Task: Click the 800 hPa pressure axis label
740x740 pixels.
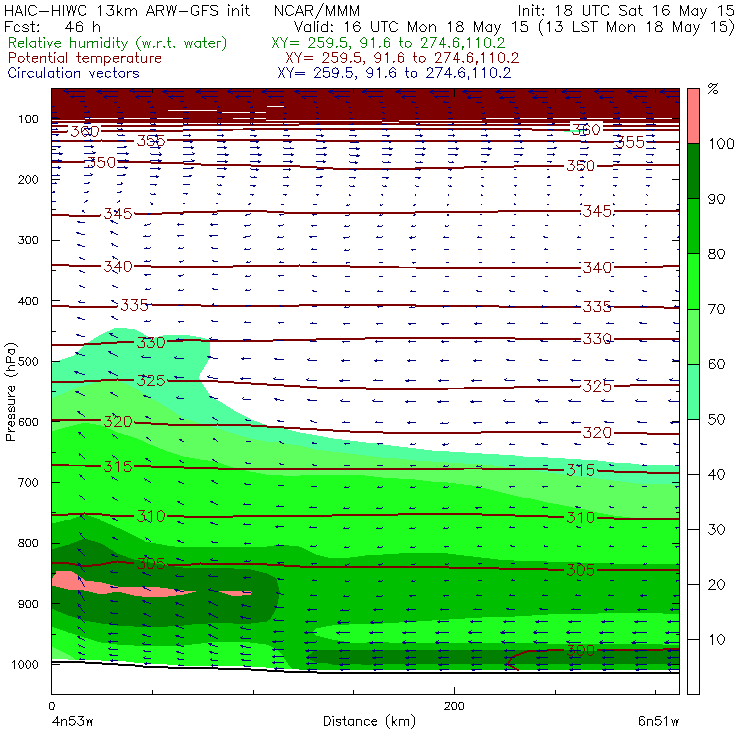Action: 28,543
